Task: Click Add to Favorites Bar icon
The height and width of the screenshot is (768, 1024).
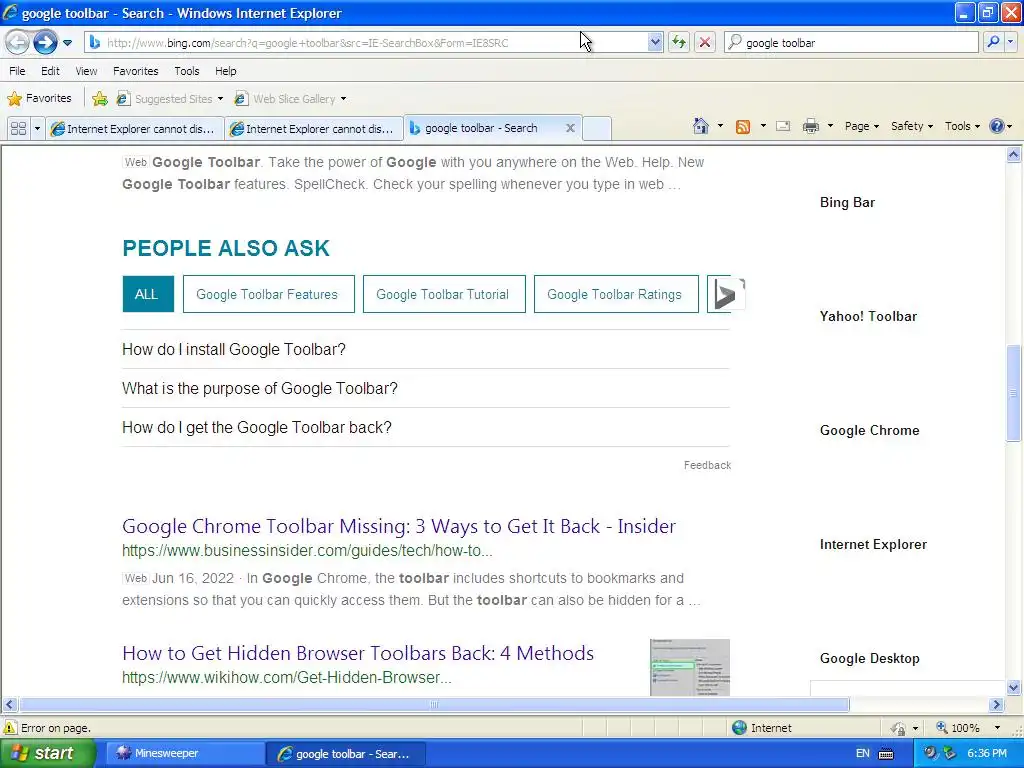Action: (100, 99)
